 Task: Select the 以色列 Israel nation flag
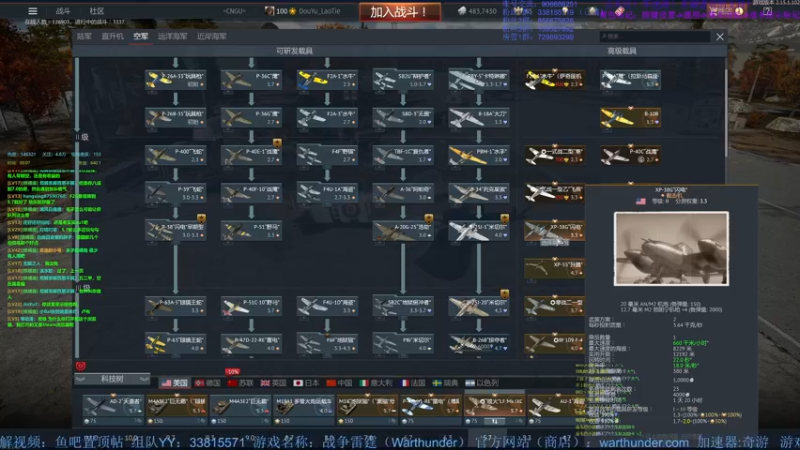[x=482, y=383]
